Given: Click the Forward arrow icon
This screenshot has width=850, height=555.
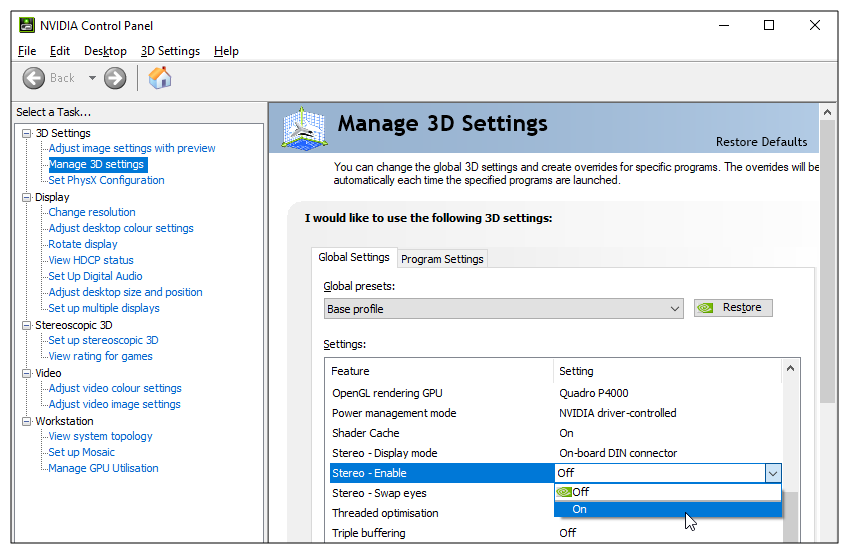Looking at the screenshot, I should tap(115, 78).
